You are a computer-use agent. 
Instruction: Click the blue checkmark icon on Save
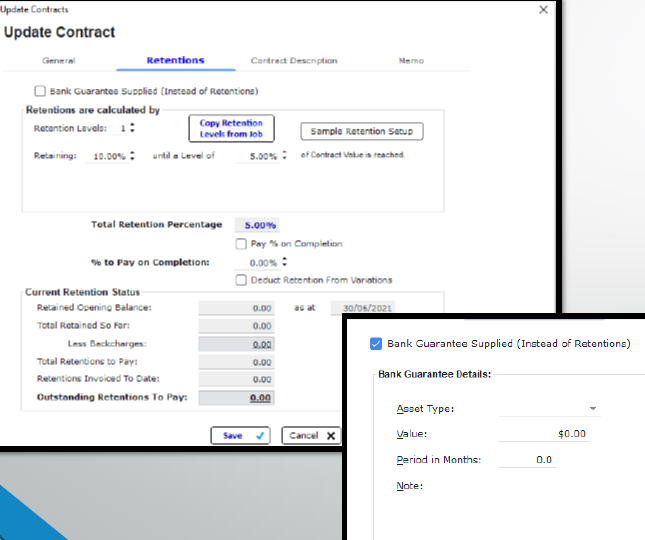(260, 436)
